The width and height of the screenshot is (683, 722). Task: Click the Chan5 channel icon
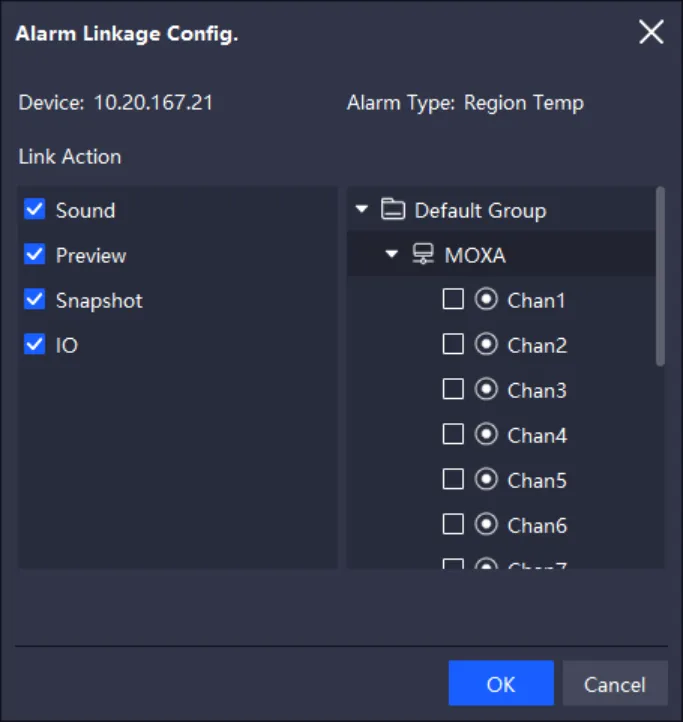pyautogui.click(x=487, y=480)
